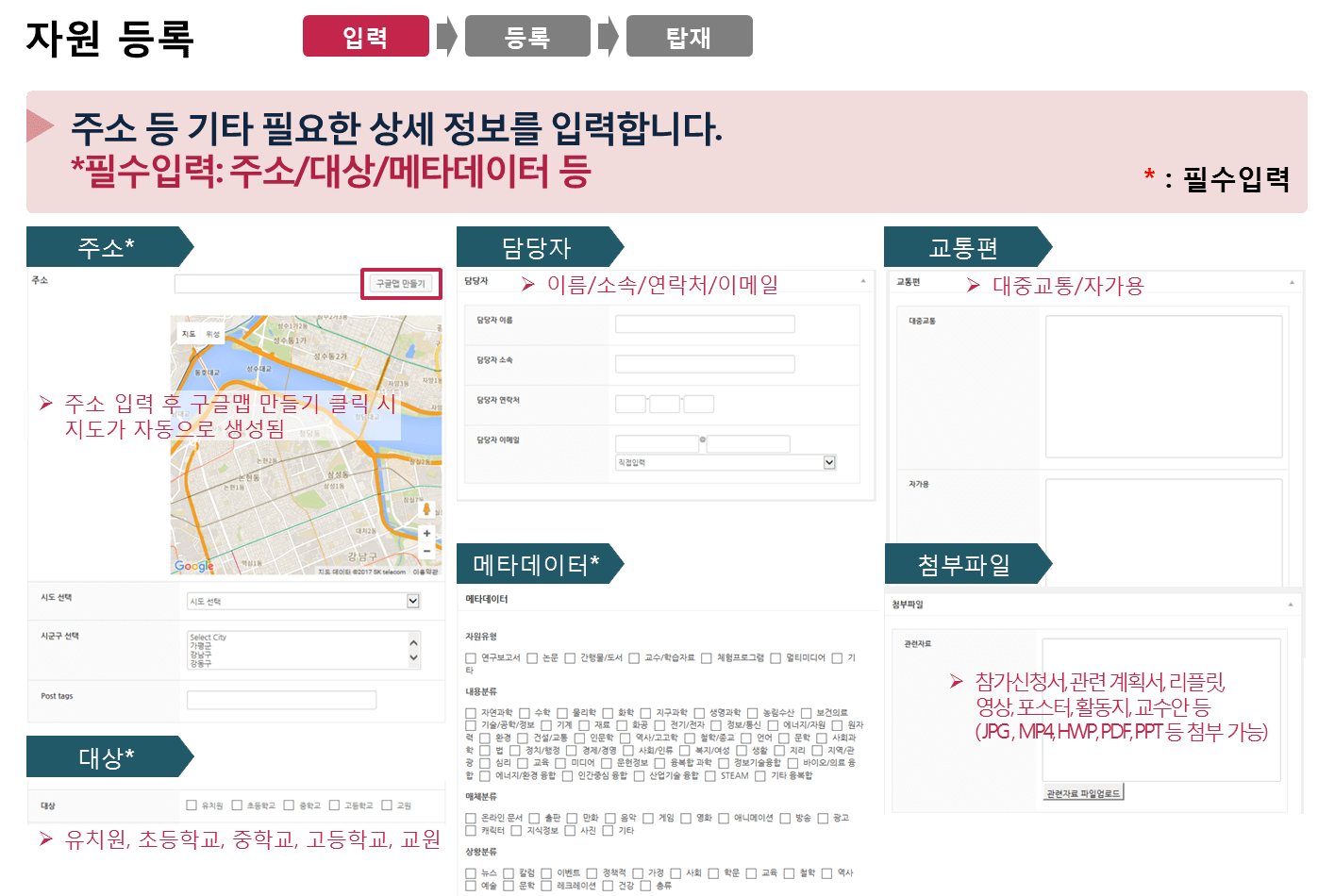Collapse the 첨부파일 panel with its header arrow

(x=1290, y=605)
